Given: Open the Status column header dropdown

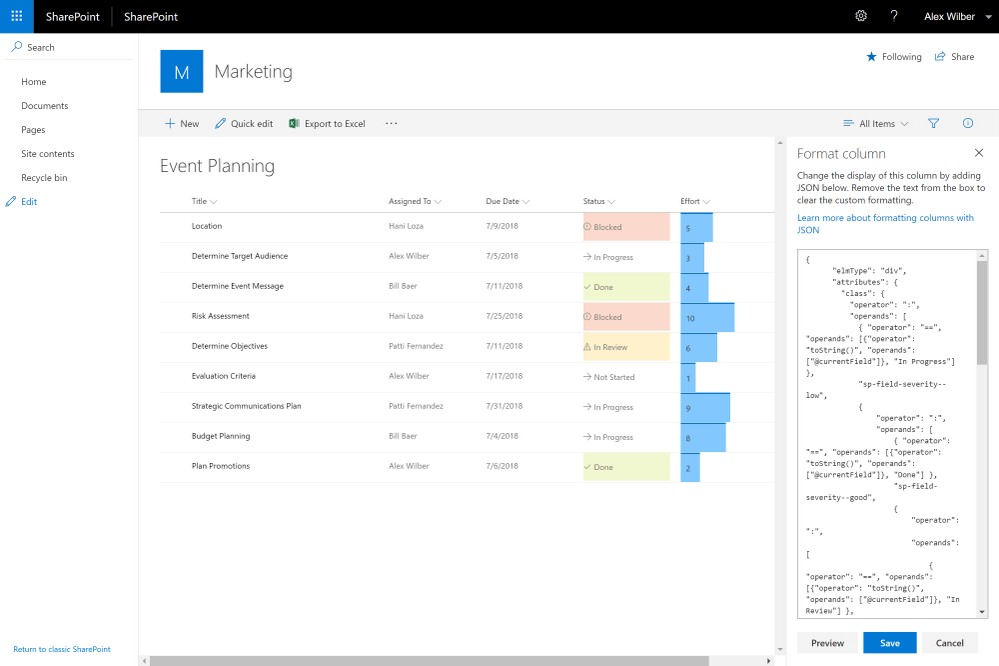Looking at the screenshot, I should click(598, 201).
